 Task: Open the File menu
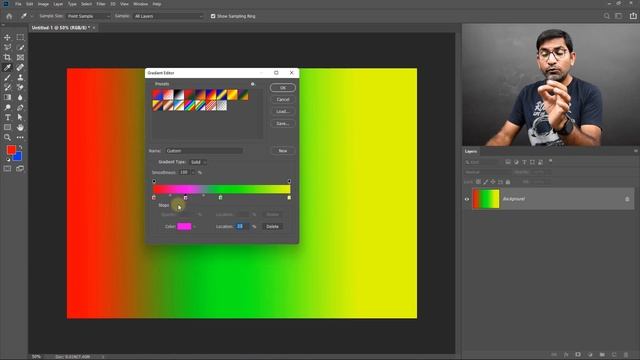(18, 4)
